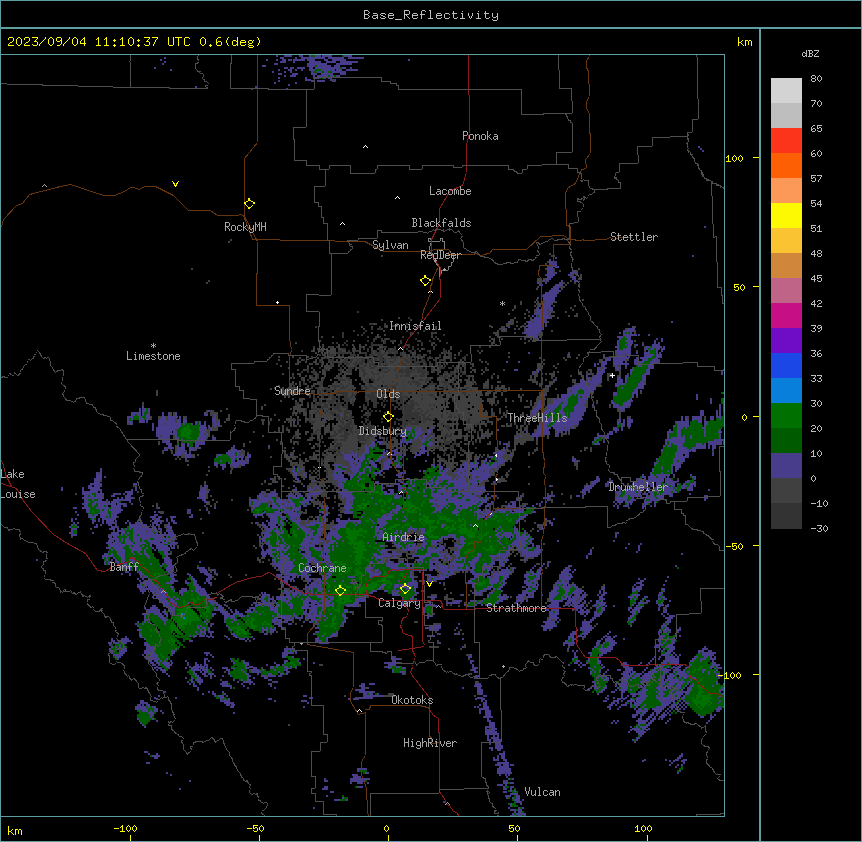
Task: Click the Cochrane town label
Action: pos(322,568)
